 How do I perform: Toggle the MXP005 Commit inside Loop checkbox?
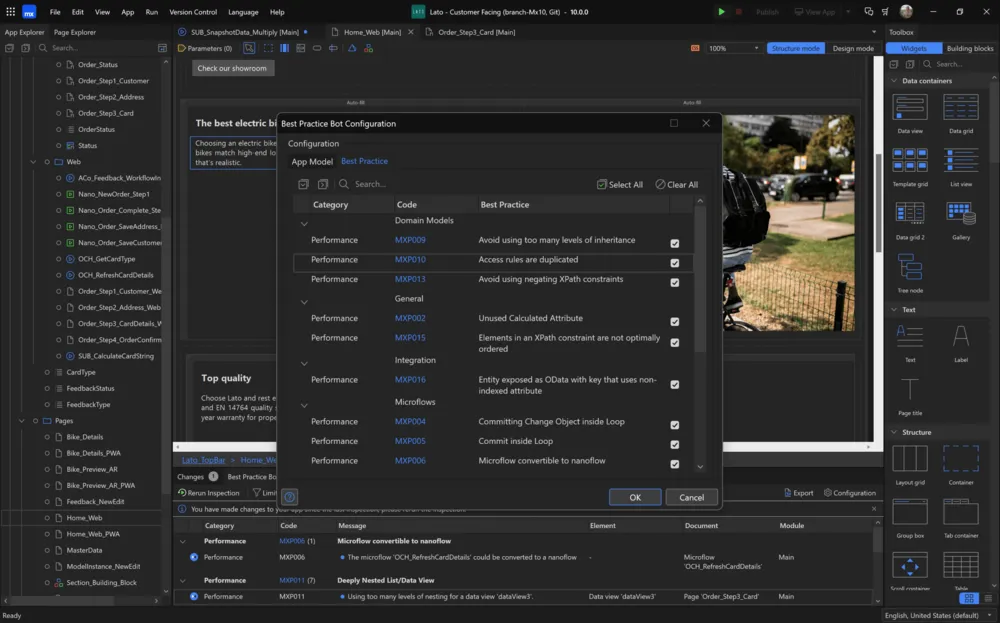click(x=675, y=444)
